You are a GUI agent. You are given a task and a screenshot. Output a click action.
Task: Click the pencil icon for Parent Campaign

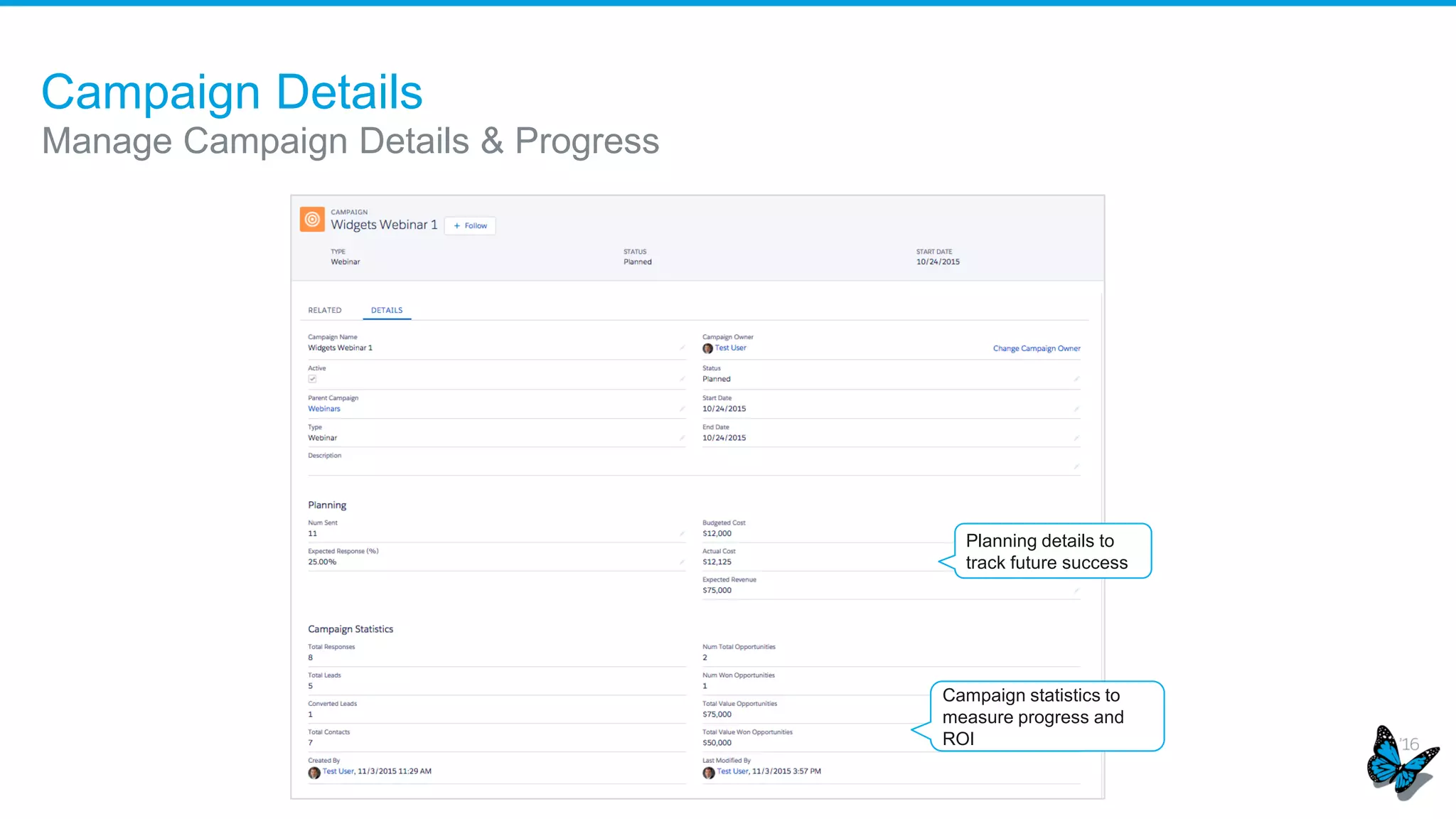[682, 409]
